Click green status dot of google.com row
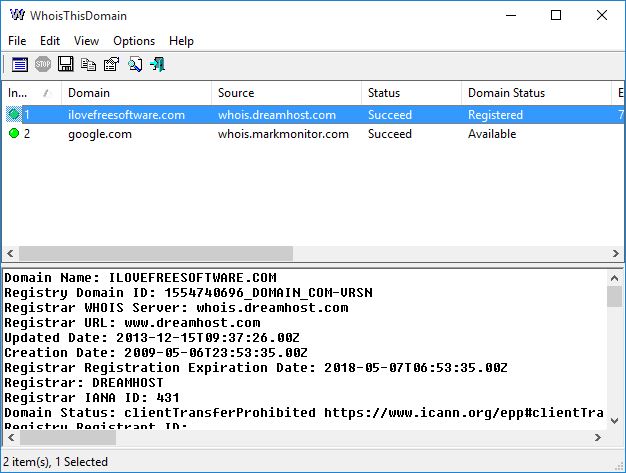The image size is (626, 473). (x=14, y=133)
